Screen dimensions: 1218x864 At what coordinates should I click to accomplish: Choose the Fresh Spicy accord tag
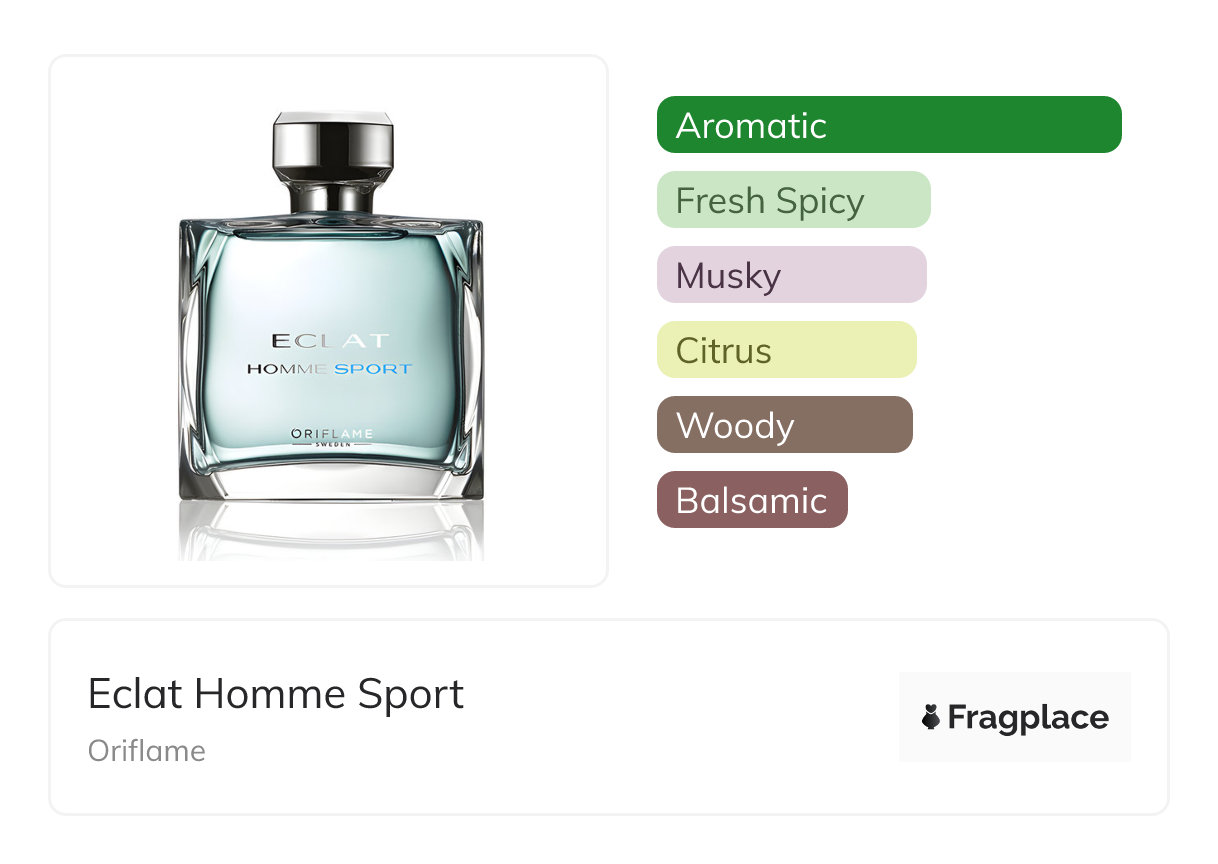[x=793, y=200]
